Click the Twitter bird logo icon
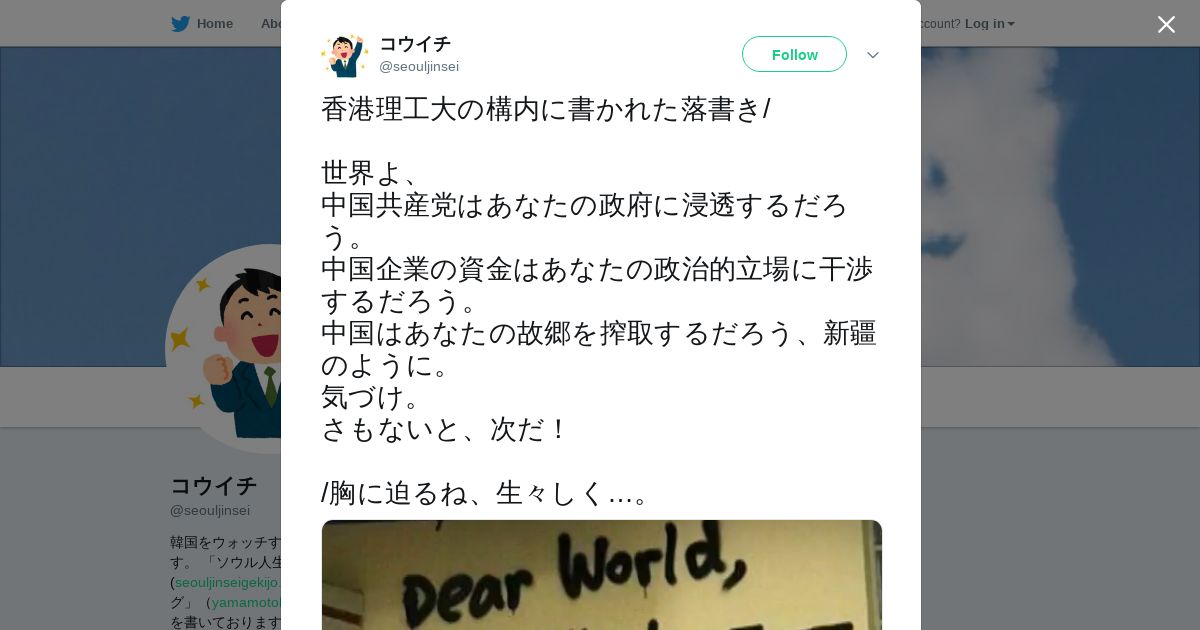The image size is (1200, 630). [180, 24]
